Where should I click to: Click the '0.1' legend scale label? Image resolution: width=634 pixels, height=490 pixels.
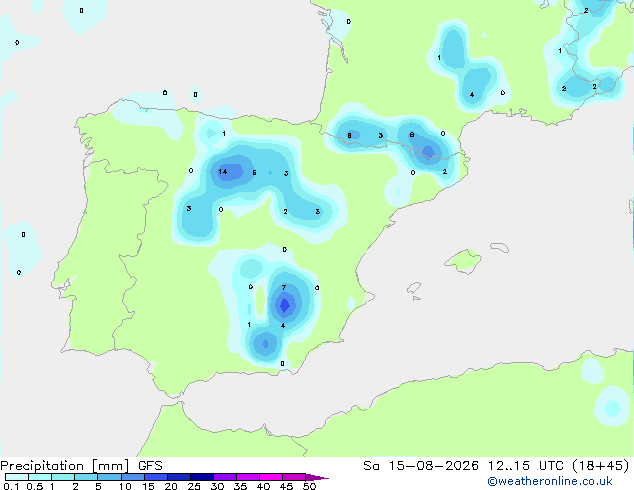[11, 486]
